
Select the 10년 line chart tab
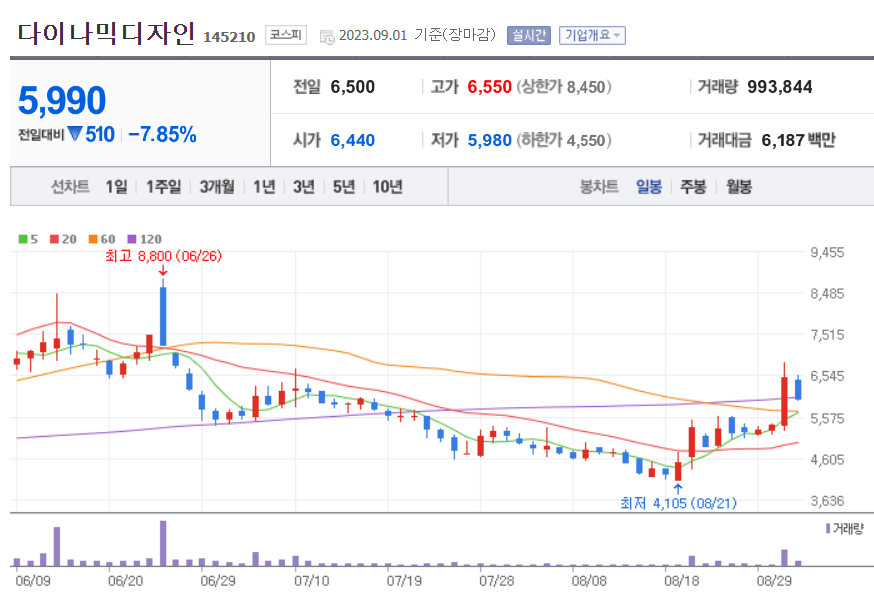387,187
